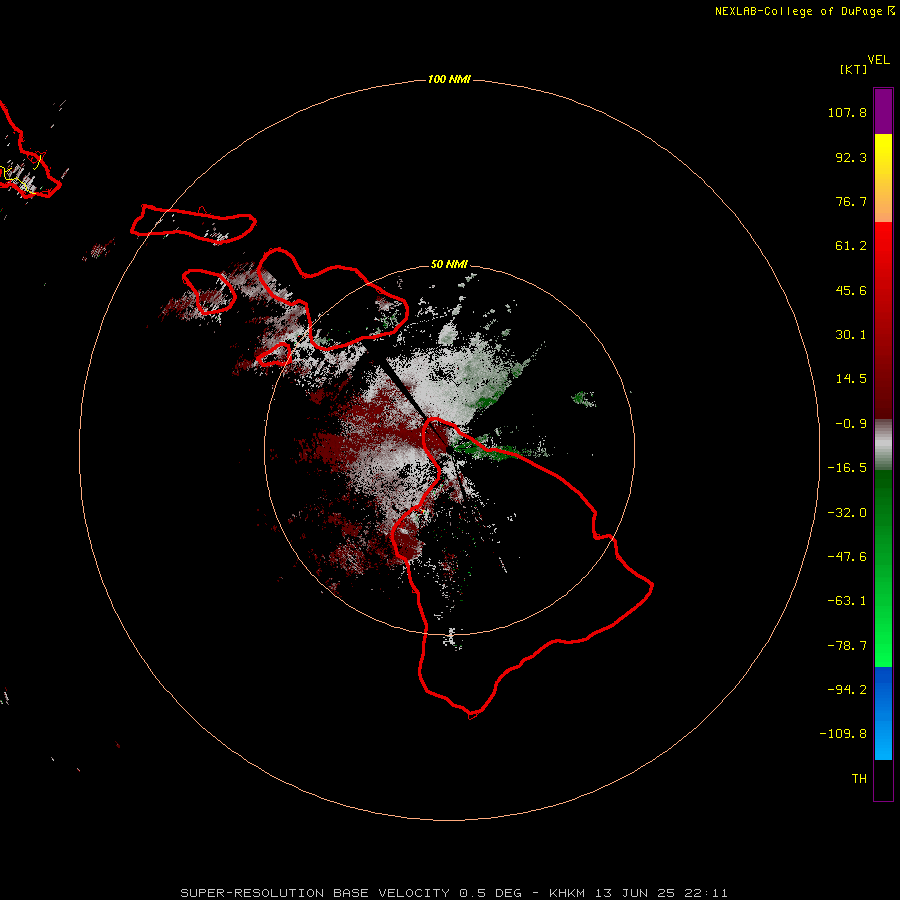Click the 92.3 velocity scale value
The image size is (900, 900).
pyautogui.click(x=851, y=157)
